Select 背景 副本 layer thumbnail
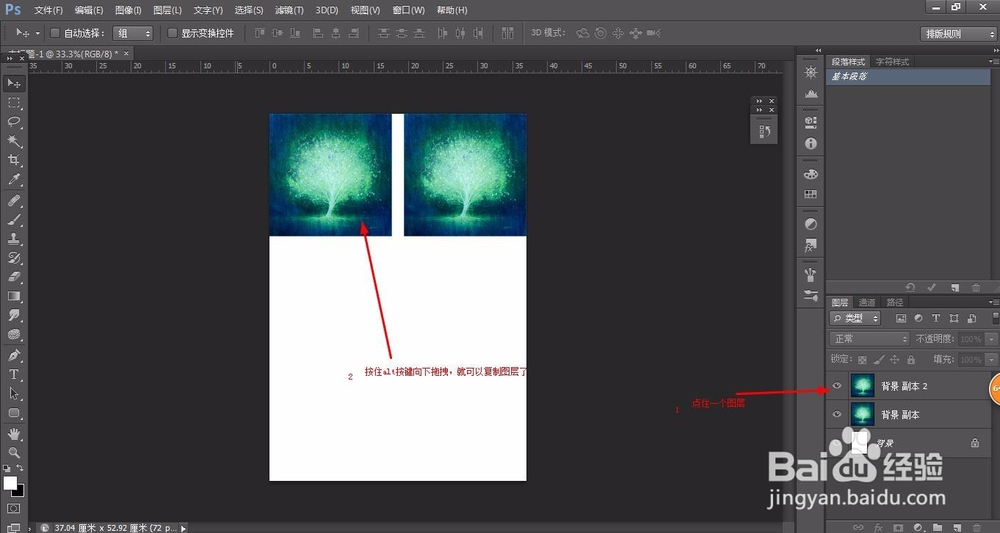The width and height of the screenshot is (1000, 533). (x=862, y=414)
